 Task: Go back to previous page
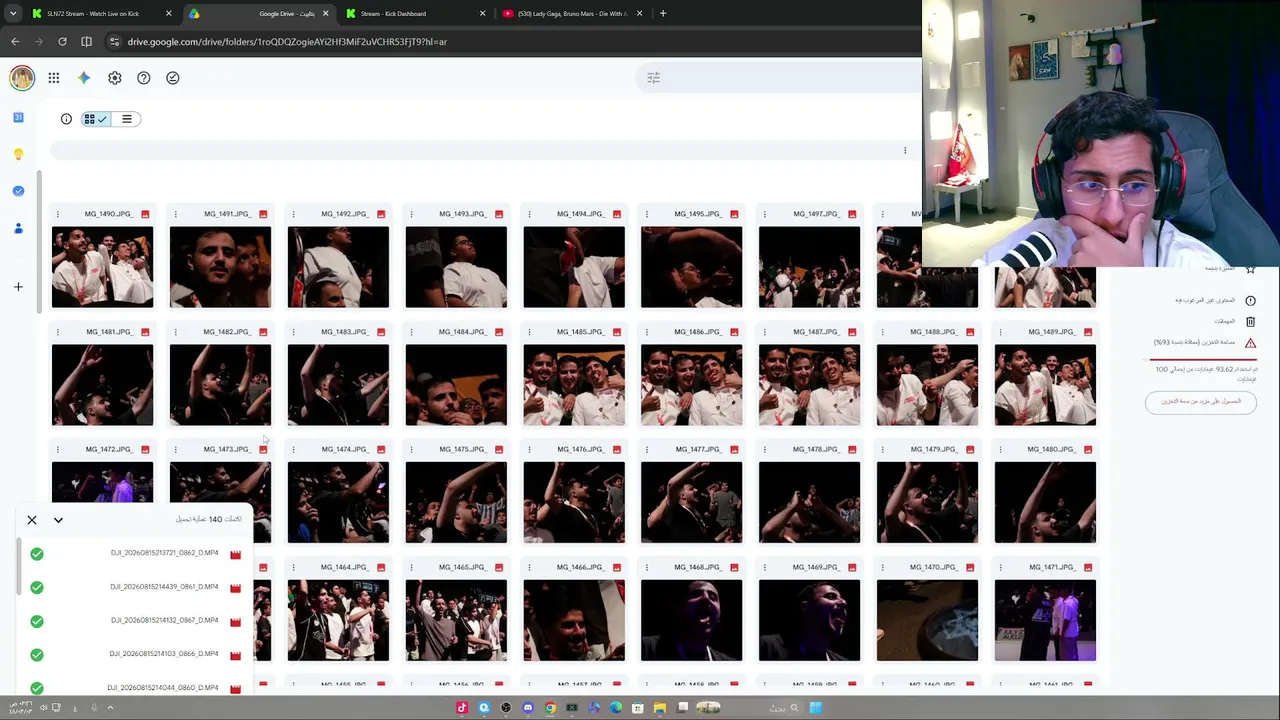point(15,42)
